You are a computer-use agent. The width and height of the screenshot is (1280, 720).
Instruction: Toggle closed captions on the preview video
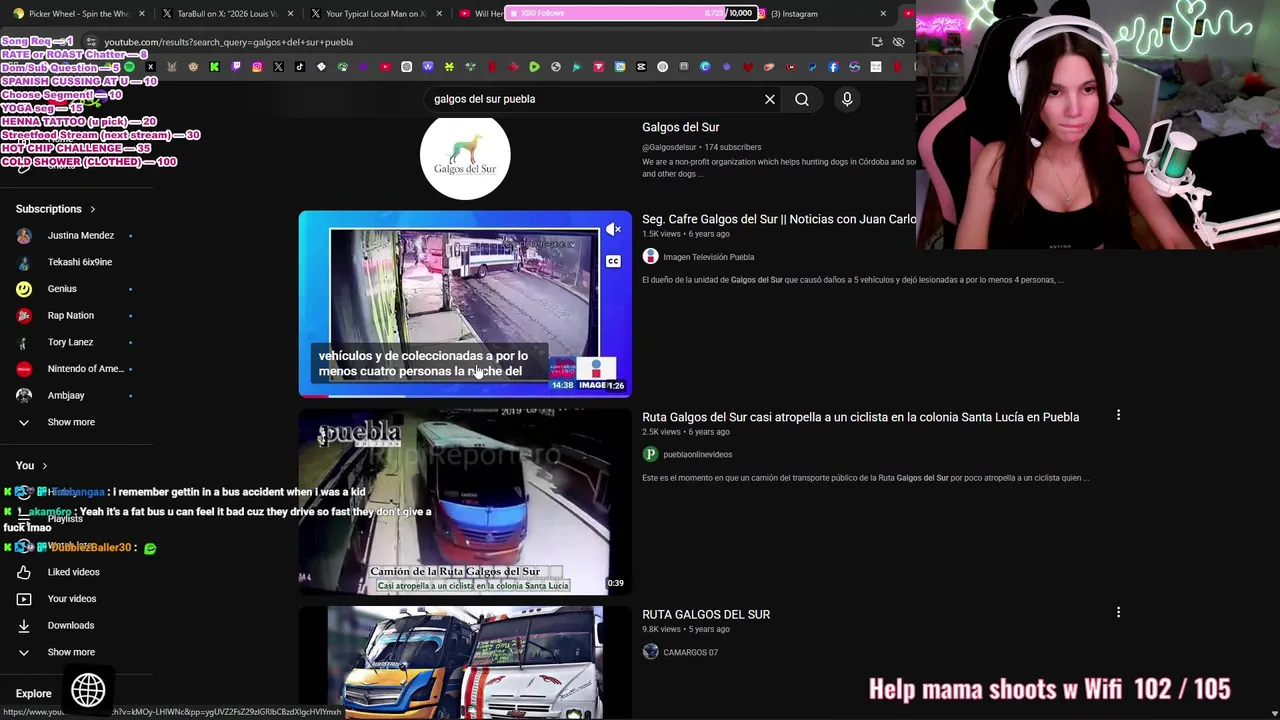613,262
